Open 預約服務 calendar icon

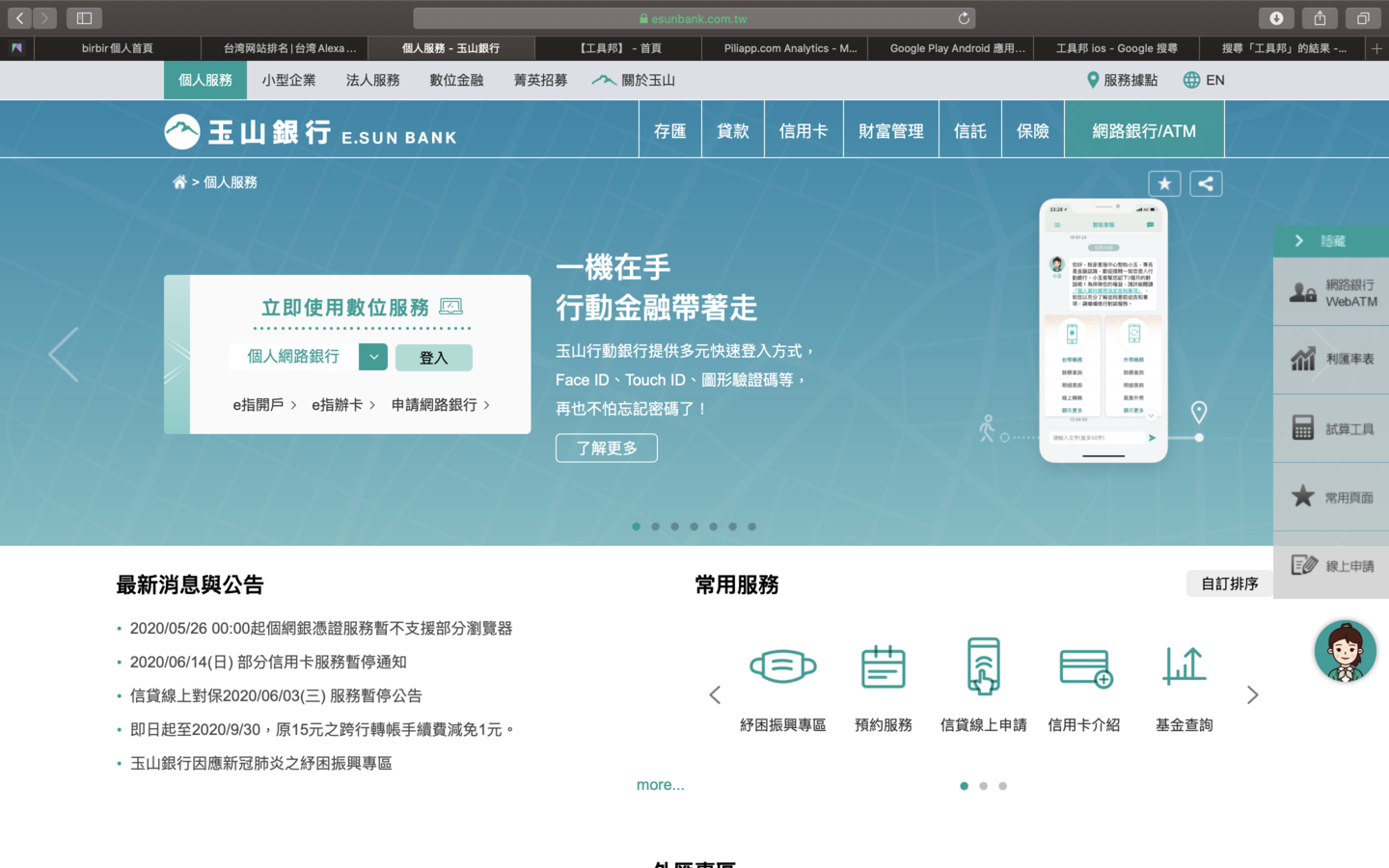[884, 666]
